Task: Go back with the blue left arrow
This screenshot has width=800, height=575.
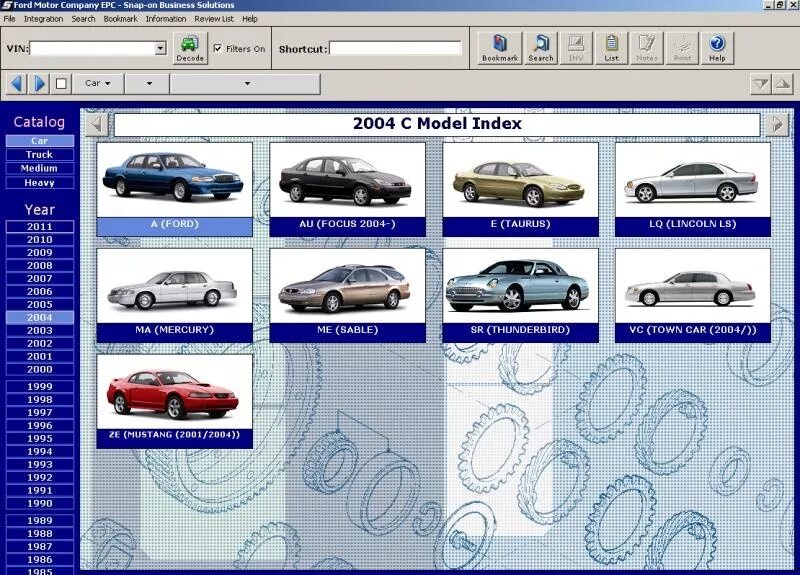Action: [x=16, y=83]
